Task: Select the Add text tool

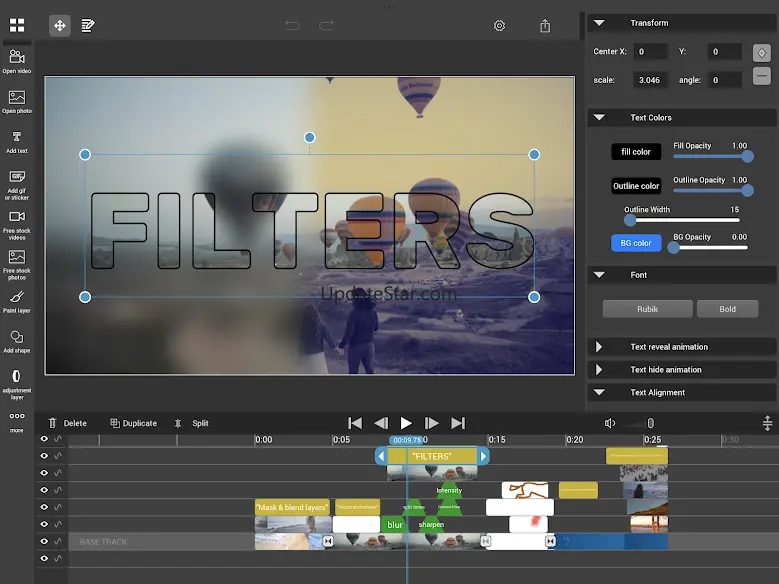Action: (x=17, y=137)
